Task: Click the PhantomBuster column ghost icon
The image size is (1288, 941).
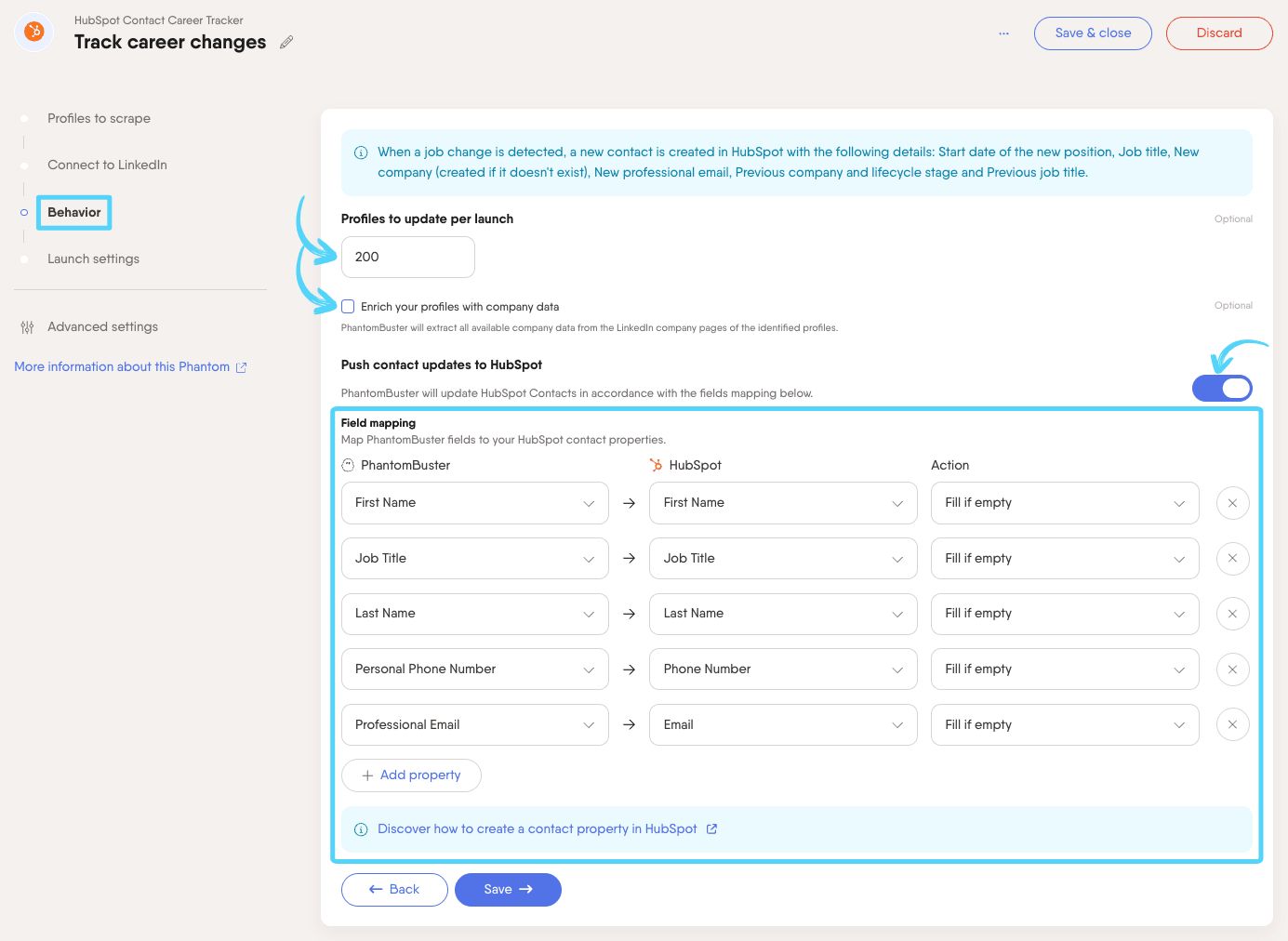Action: coord(348,465)
